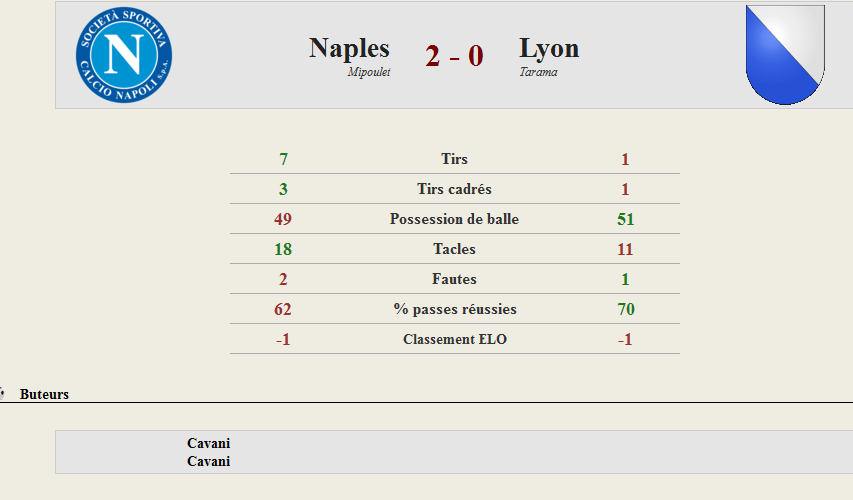Click the Fautes stat label
853x500 pixels.
coord(454,279)
